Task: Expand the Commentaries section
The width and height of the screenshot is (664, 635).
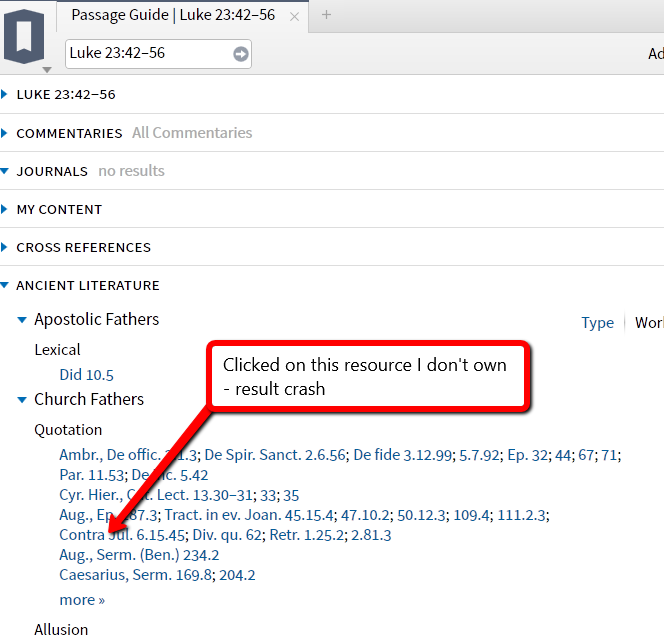Action: [5, 133]
